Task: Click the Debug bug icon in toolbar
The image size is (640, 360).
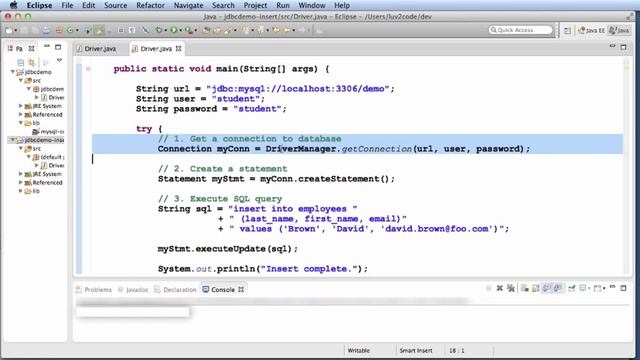Action: pyautogui.click(x=159, y=30)
